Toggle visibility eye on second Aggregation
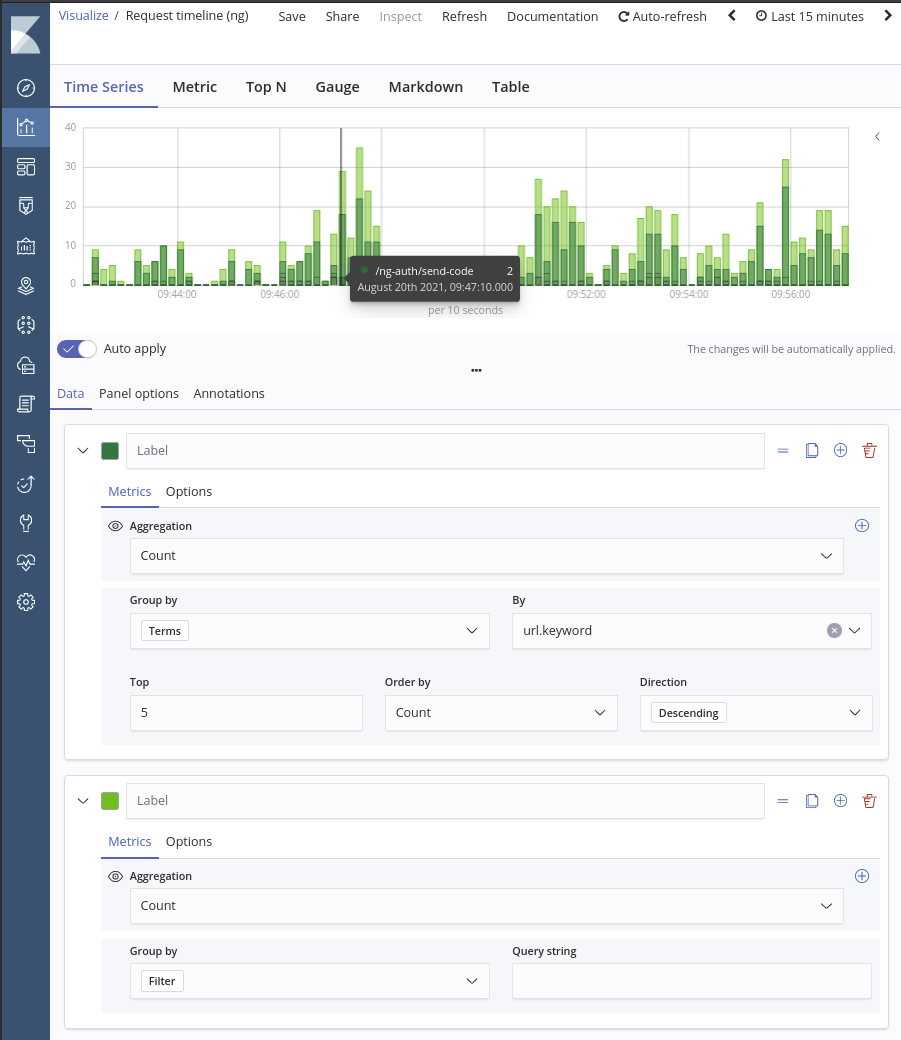 tap(115, 876)
